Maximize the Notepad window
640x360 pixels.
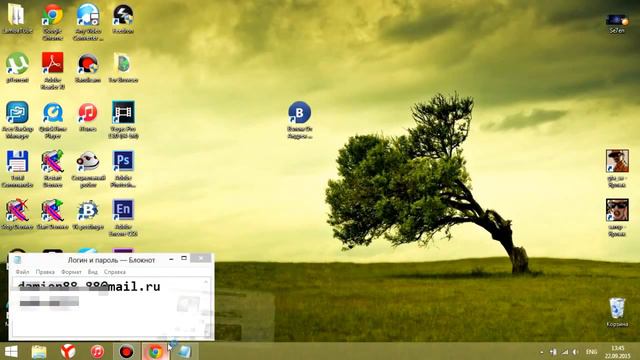[184, 259]
